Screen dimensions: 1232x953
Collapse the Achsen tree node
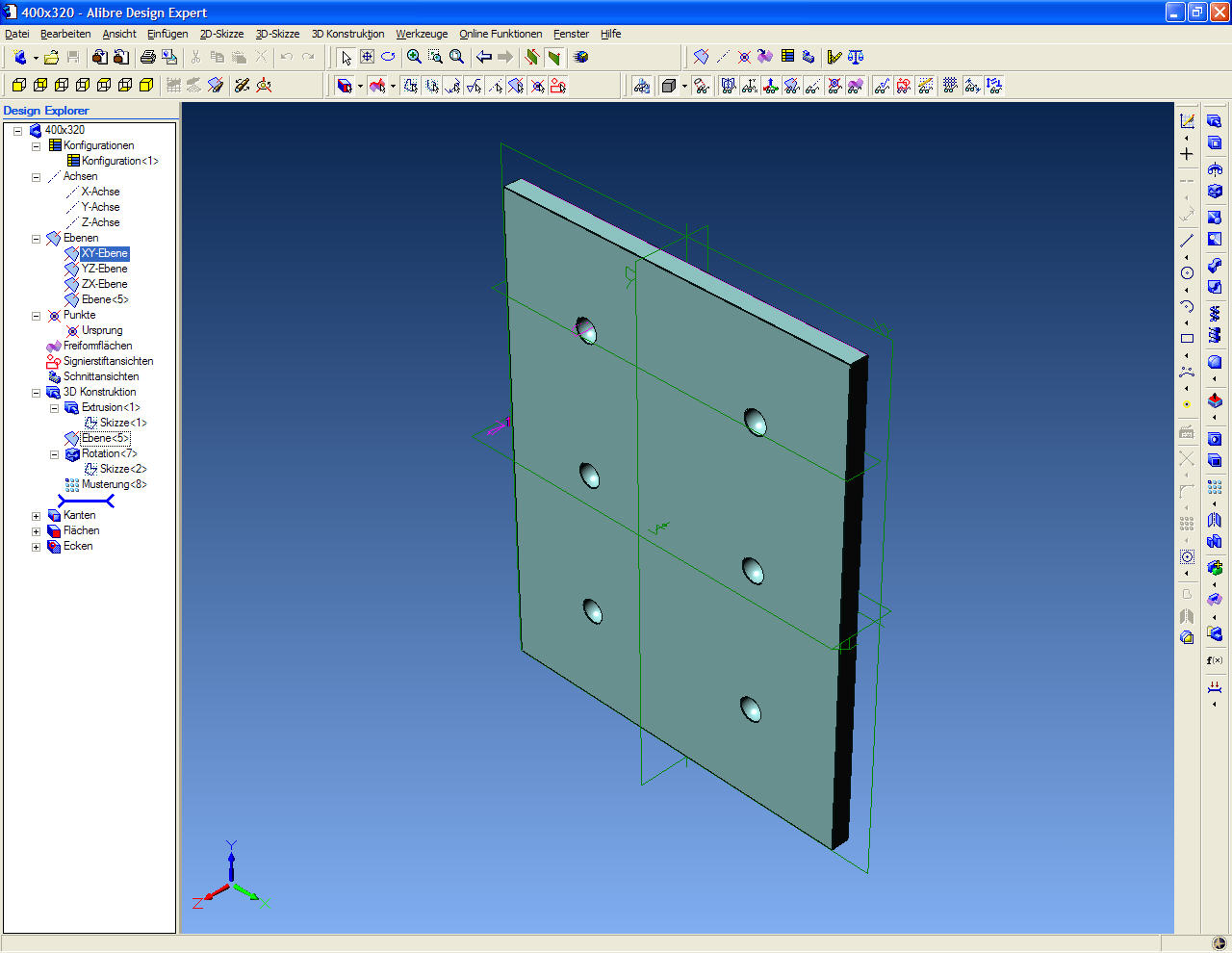36,176
